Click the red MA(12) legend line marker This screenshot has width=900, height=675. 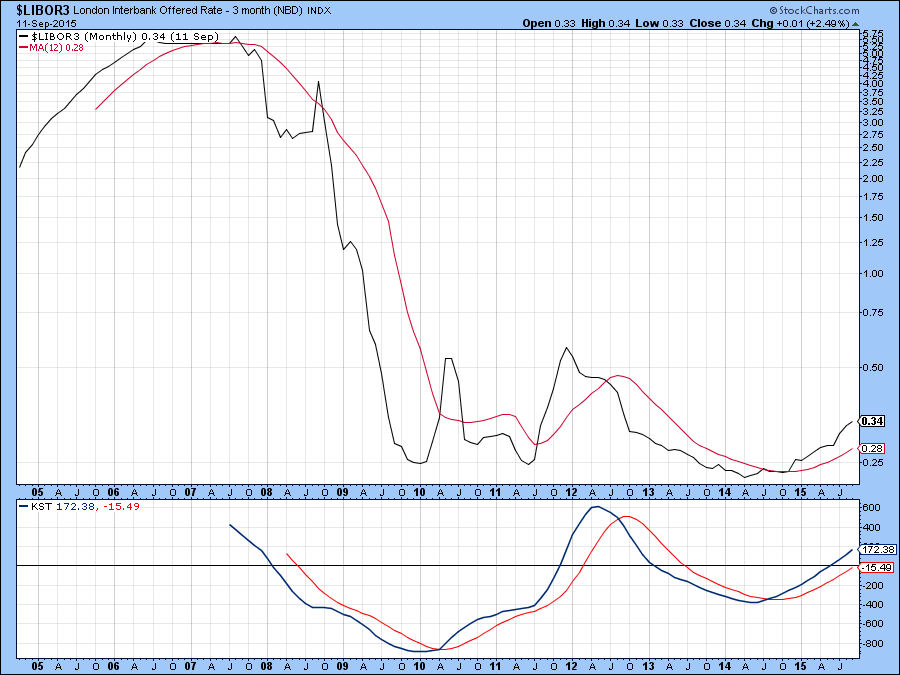tap(23, 48)
